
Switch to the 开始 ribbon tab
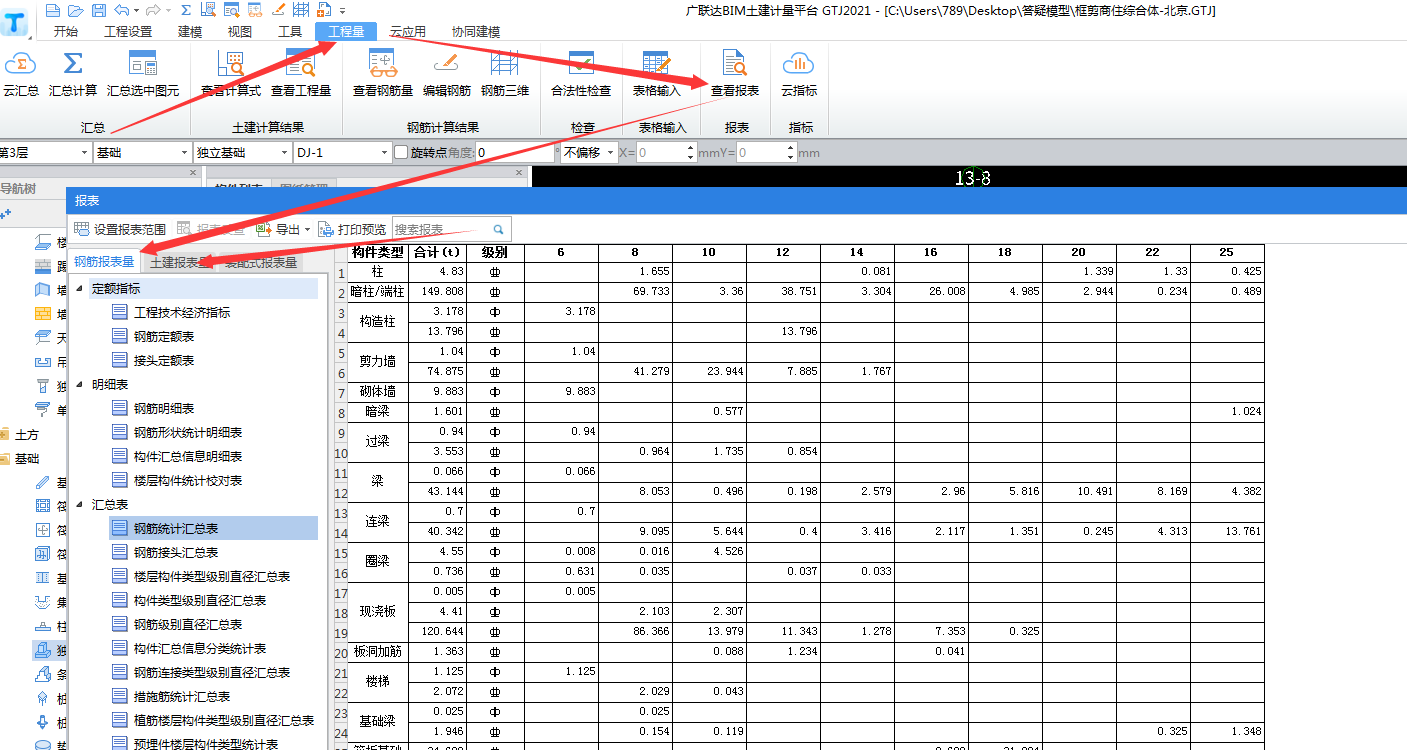(65, 31)
